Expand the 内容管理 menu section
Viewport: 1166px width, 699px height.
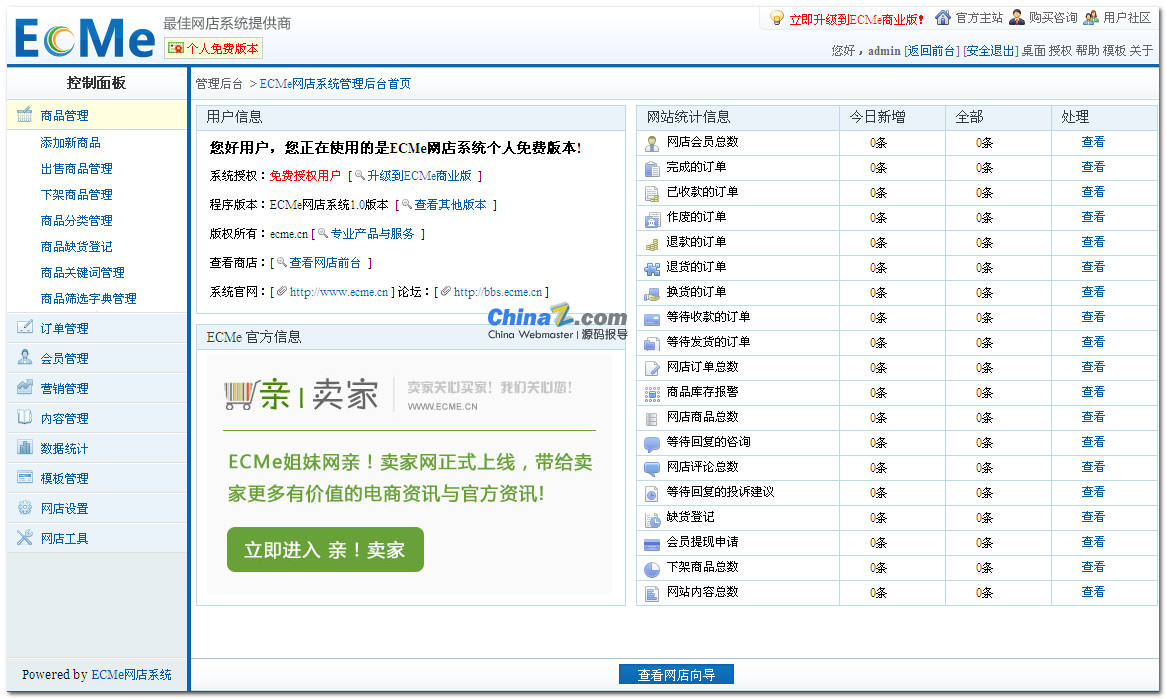point(97,418)
